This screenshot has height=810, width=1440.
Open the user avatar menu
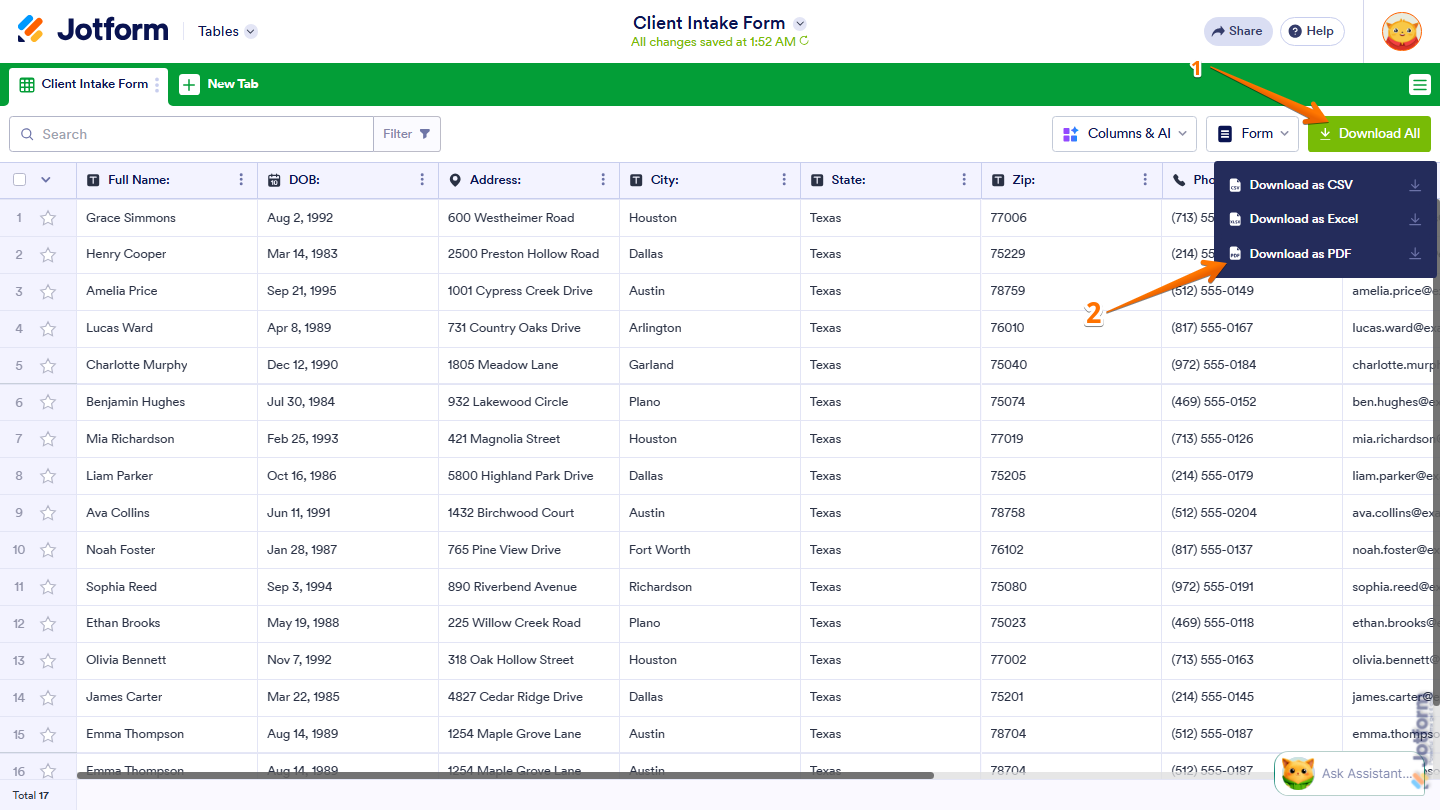point(1401,31)
